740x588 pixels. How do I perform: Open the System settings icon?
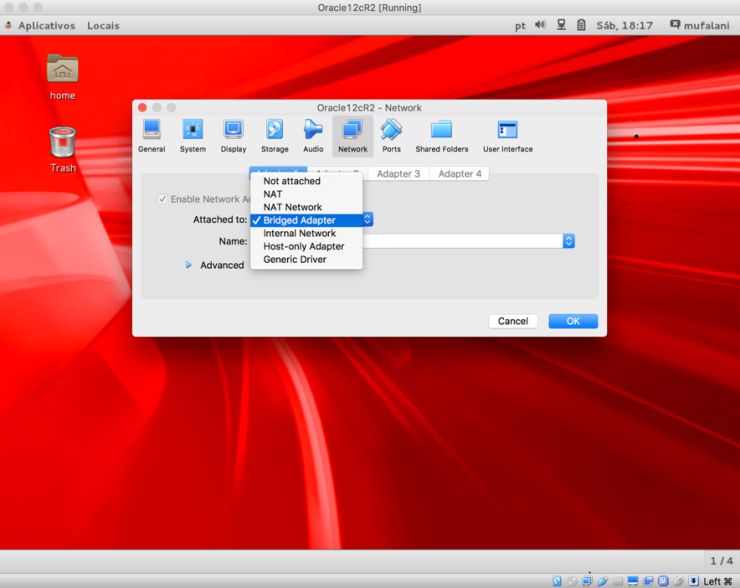(193, 136)
